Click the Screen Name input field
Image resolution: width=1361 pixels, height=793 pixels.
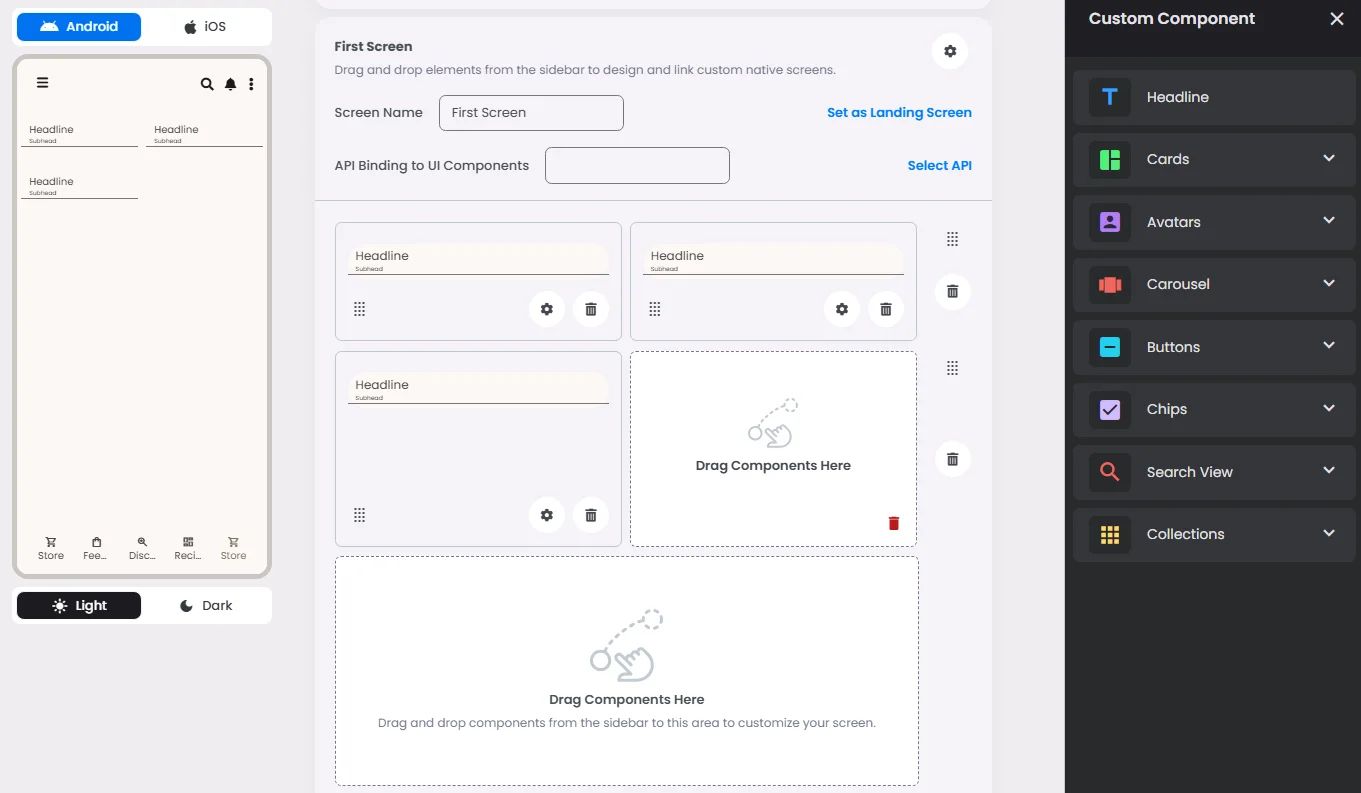click(531, 113)
